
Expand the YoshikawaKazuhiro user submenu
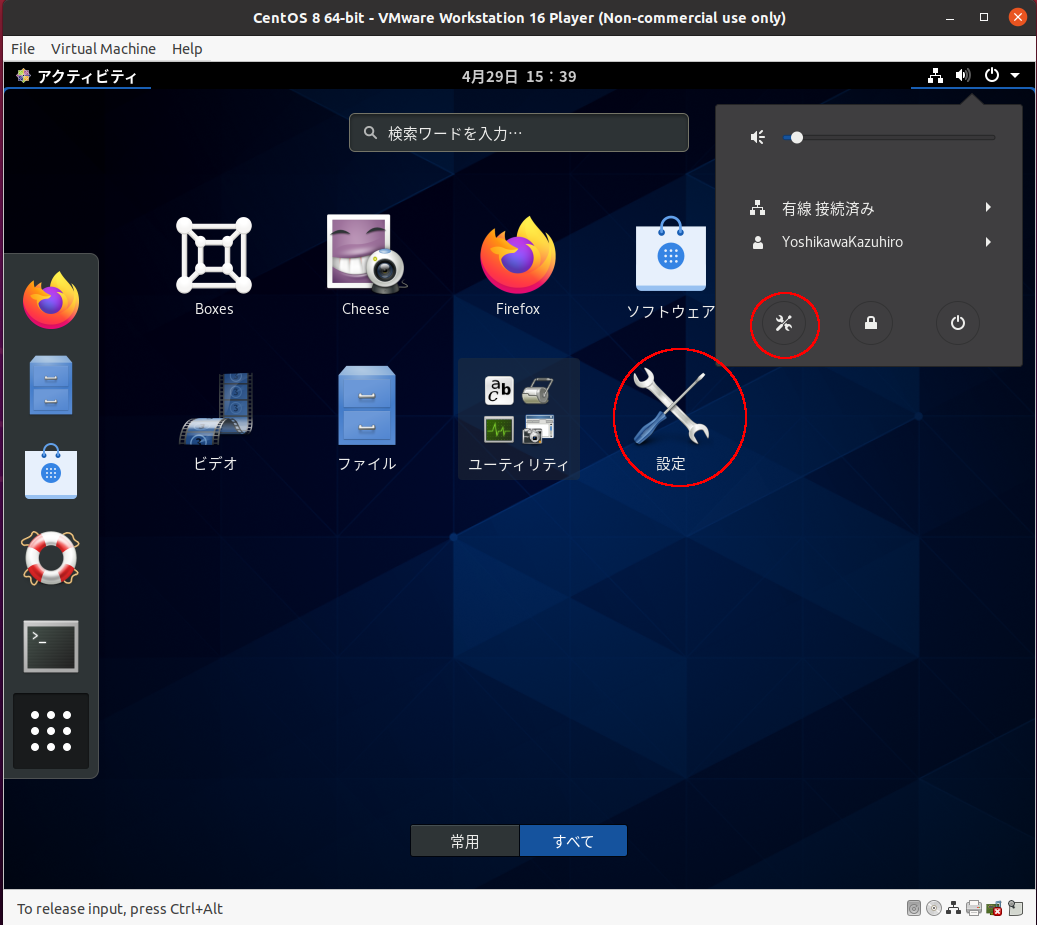tap(870, 242)
